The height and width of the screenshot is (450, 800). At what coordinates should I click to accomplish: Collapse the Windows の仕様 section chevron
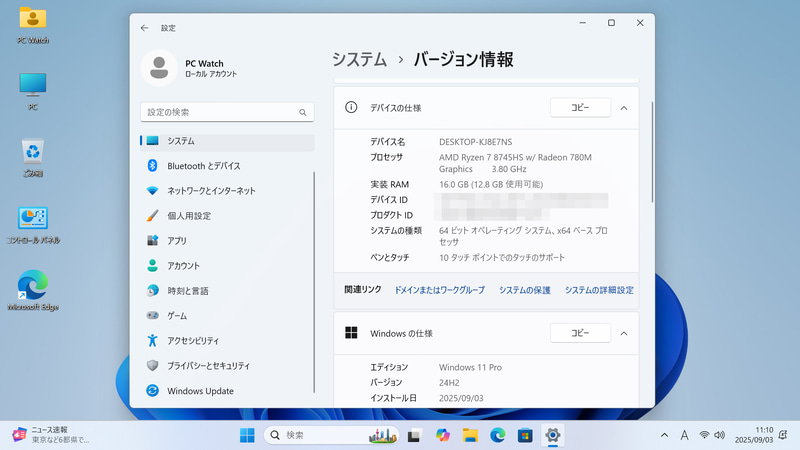click(x=623, y=333)
